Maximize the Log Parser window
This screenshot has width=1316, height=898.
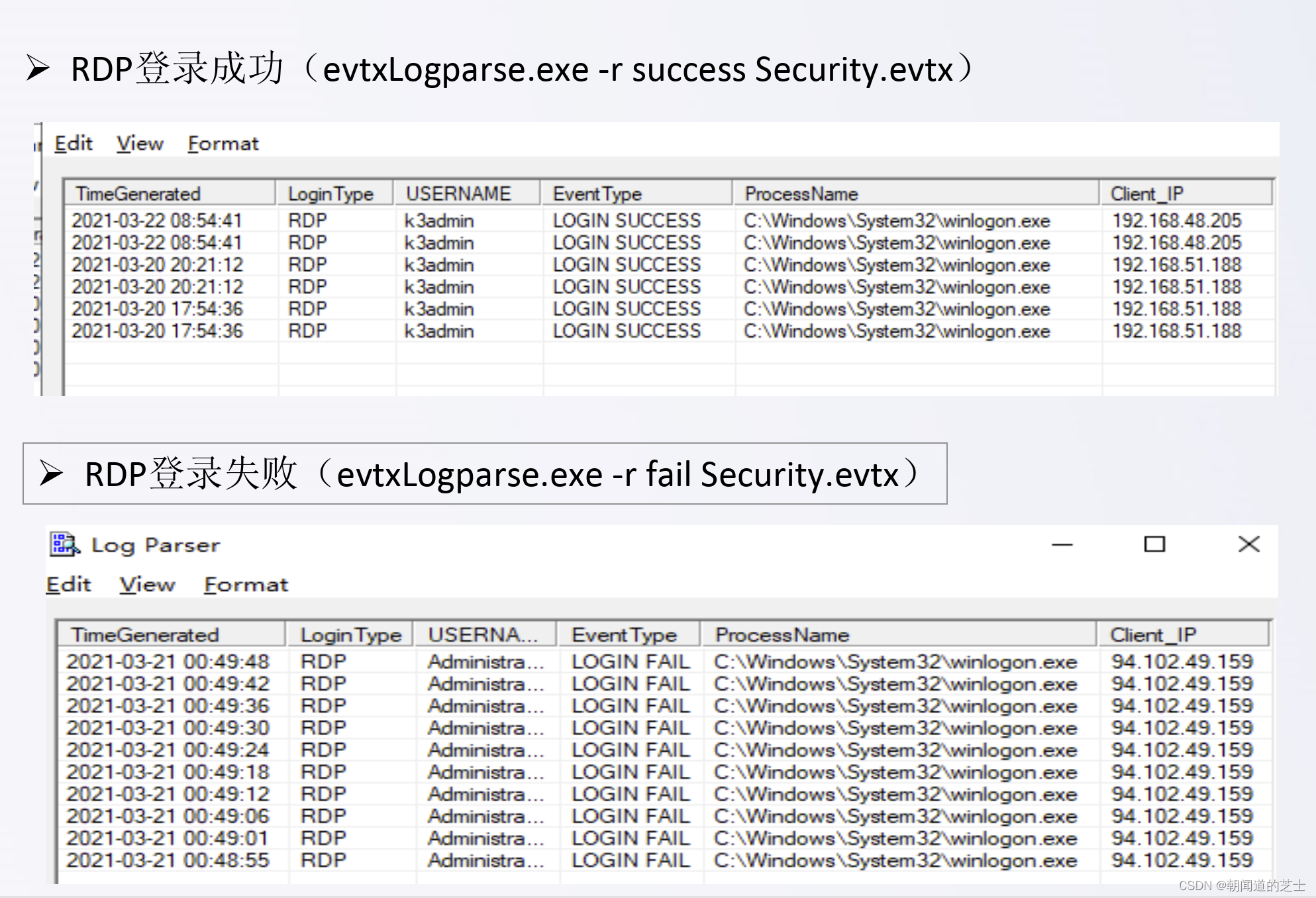point(1155,544)
